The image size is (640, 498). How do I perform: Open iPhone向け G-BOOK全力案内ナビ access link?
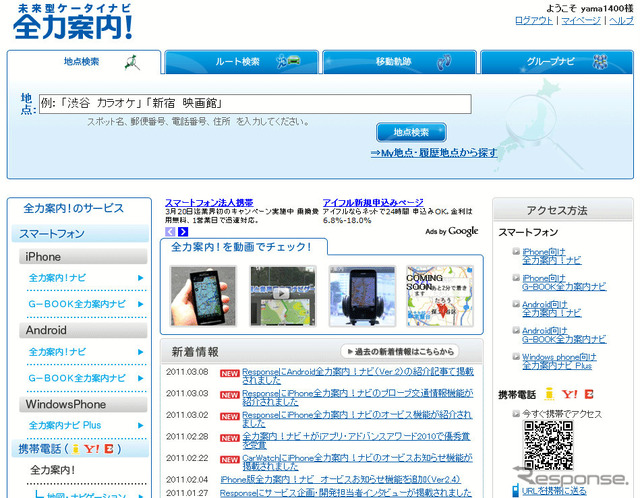point(564,282)
